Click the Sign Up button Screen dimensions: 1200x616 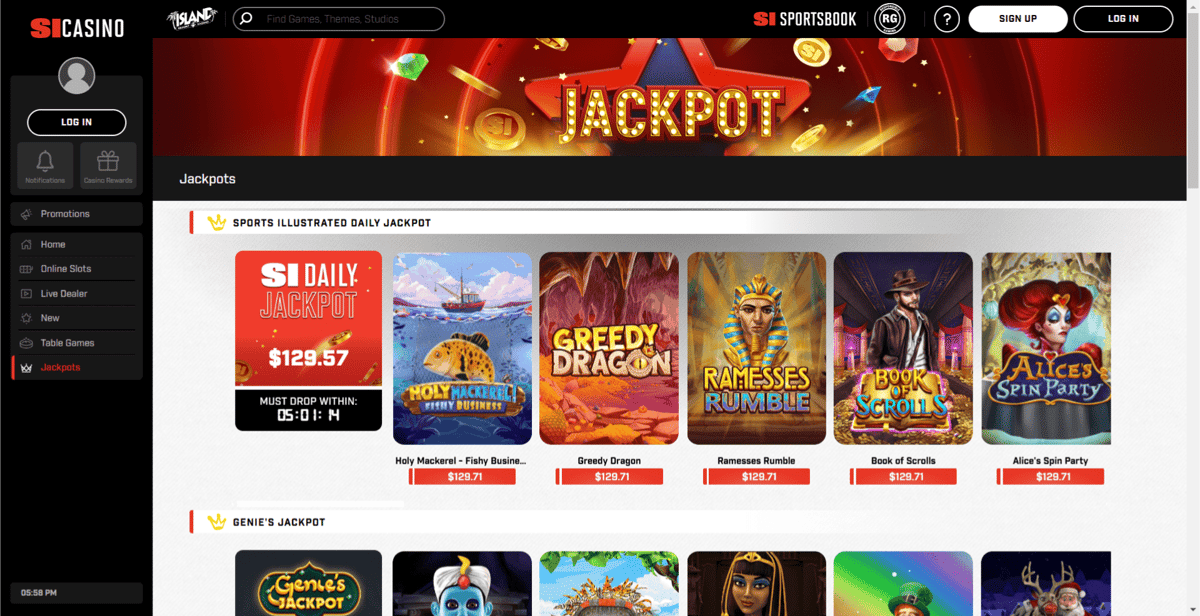tap(1018, 19)
